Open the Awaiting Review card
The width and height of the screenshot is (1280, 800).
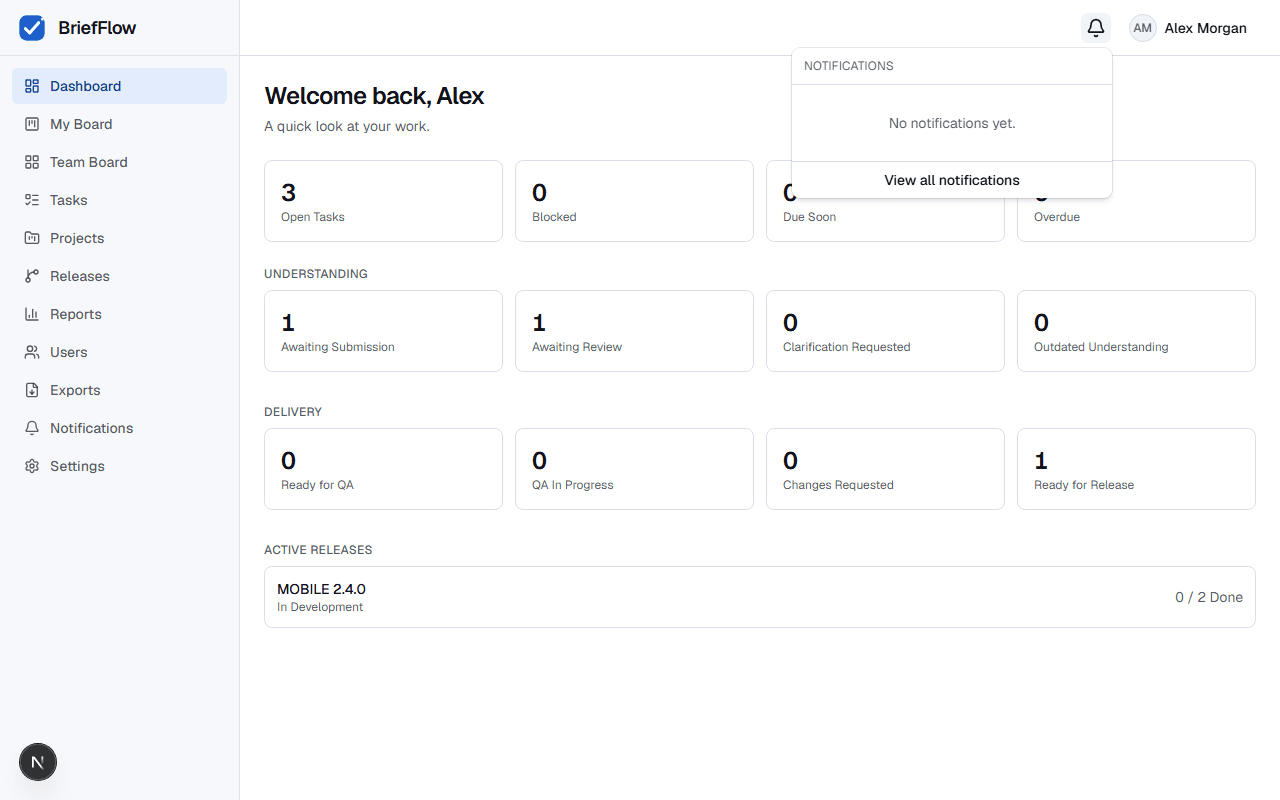634,331
